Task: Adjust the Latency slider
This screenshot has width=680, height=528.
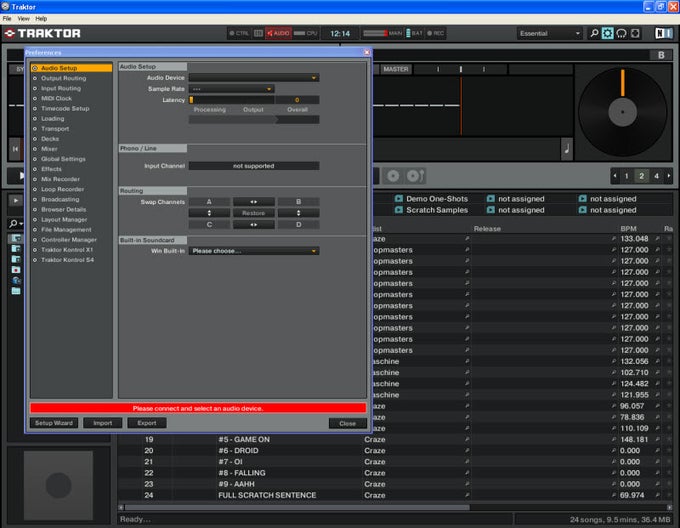Action: click(231, 100)
